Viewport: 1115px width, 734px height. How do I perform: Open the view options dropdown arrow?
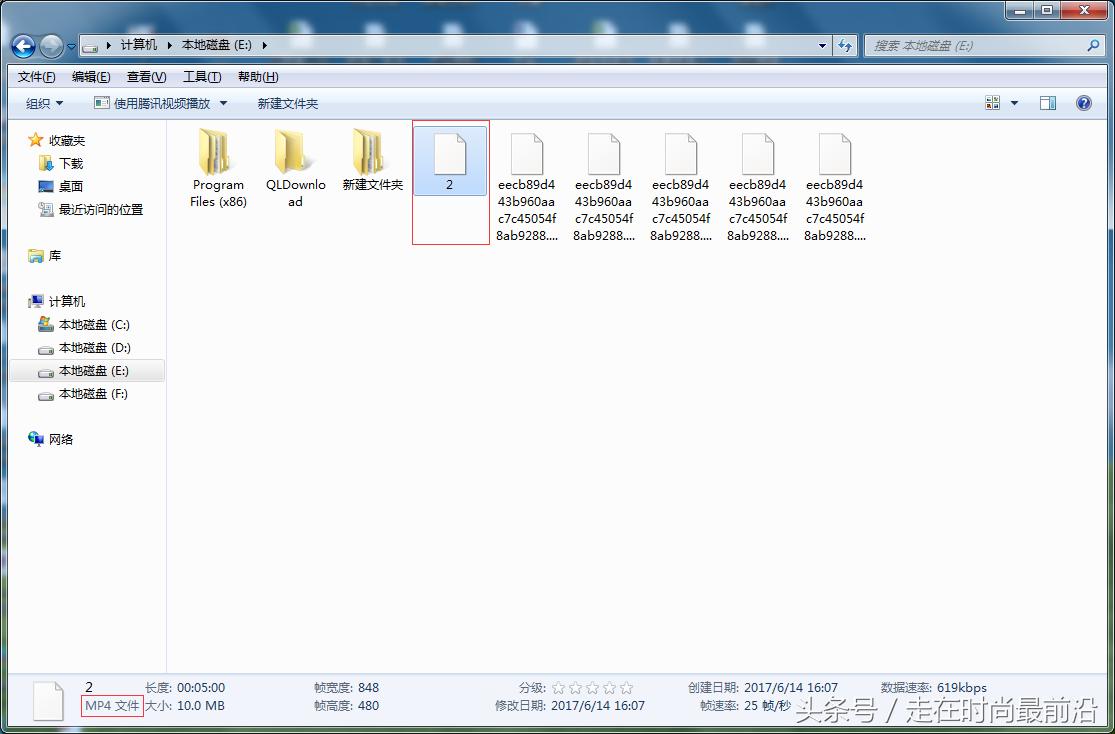click(x=1015, y=103)
